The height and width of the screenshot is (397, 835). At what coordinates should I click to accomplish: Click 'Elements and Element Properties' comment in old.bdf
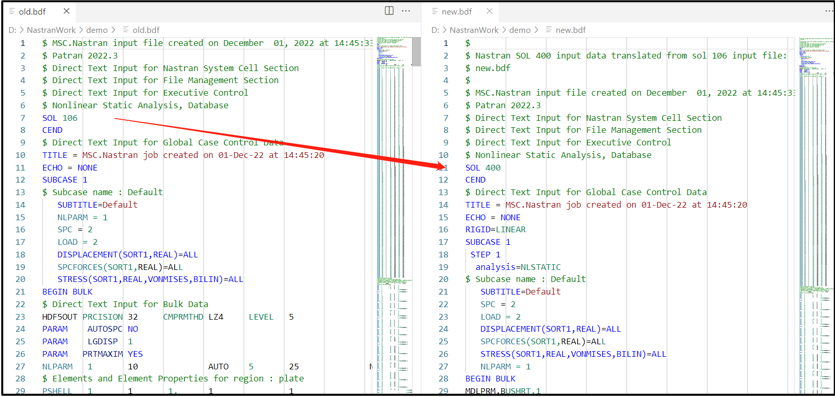173,379
